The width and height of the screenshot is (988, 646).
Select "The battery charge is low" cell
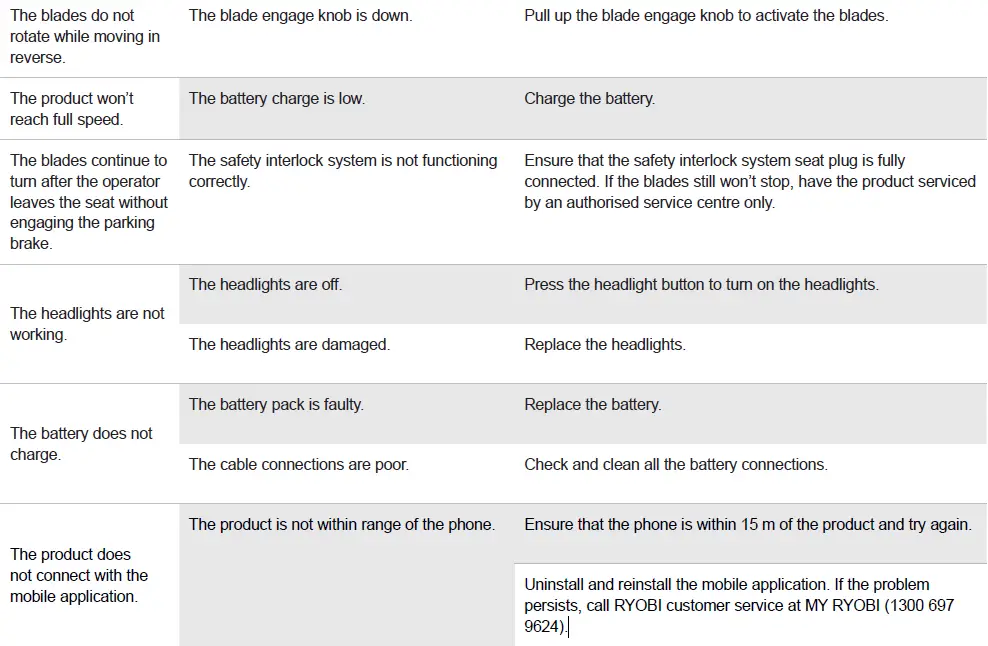(x=277, y=99)
